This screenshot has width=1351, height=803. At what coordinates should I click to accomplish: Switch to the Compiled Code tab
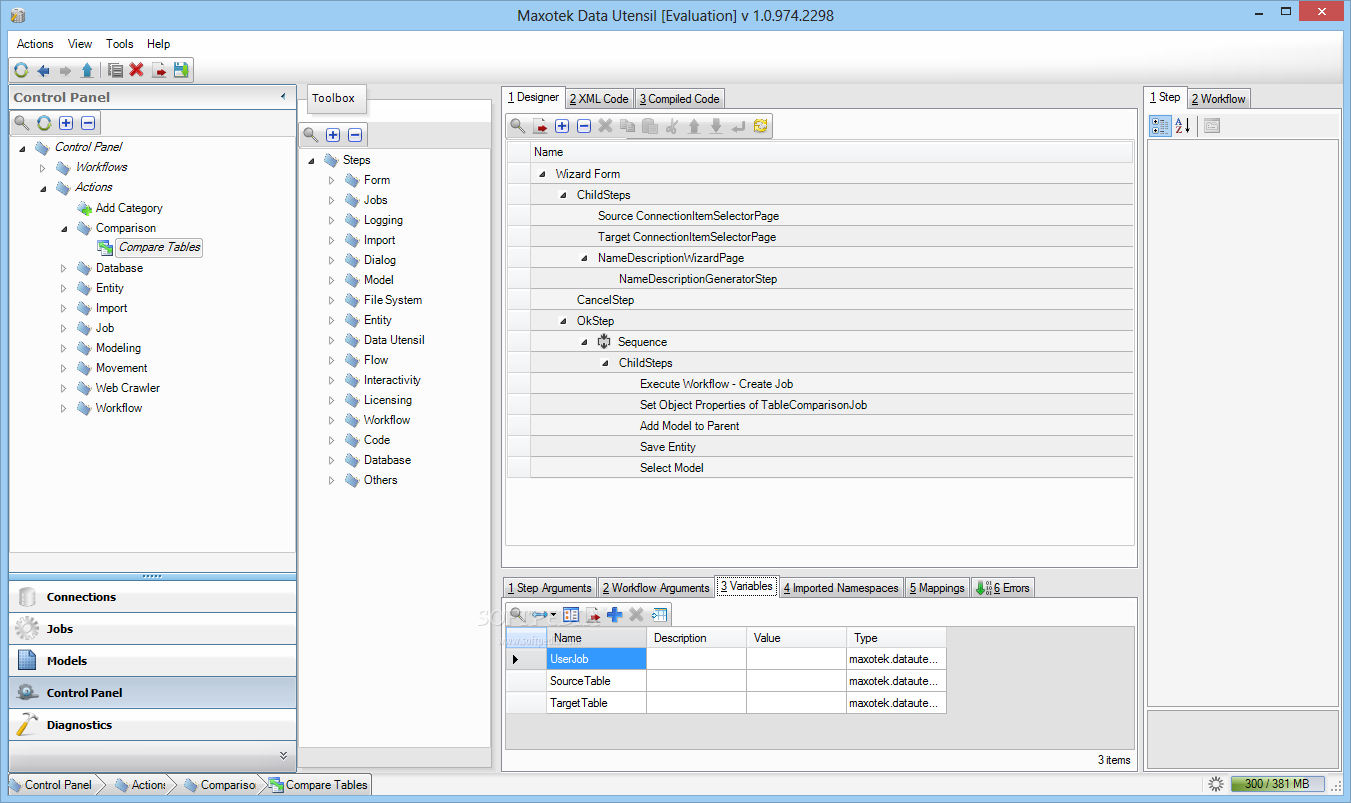[679, 99]
